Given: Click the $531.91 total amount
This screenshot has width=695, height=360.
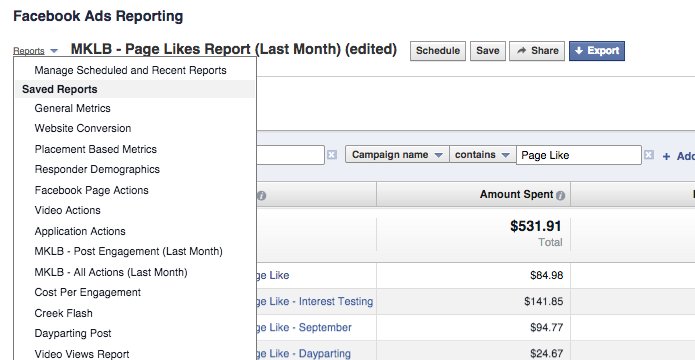Looking at the screenshot, I should pyautogui.click(x=535, y=226).
